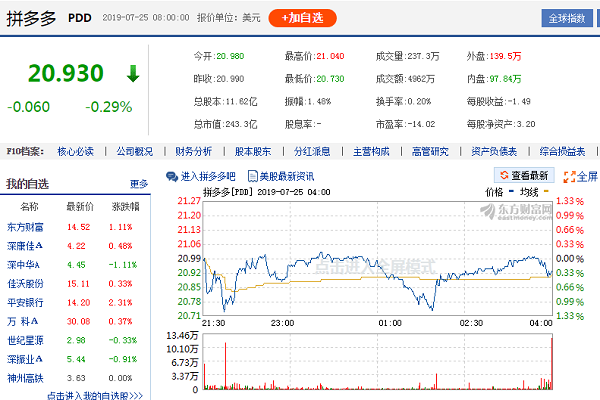Click the chat bubble icon beside 进入拼多多吧

[x=172, y=176]
